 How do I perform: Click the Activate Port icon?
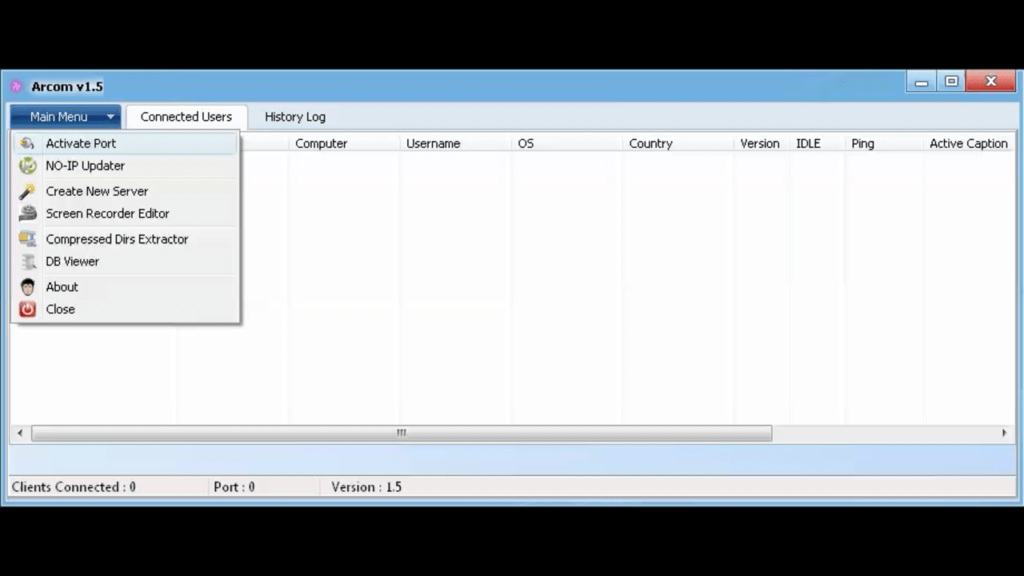[x=27, y=143]
